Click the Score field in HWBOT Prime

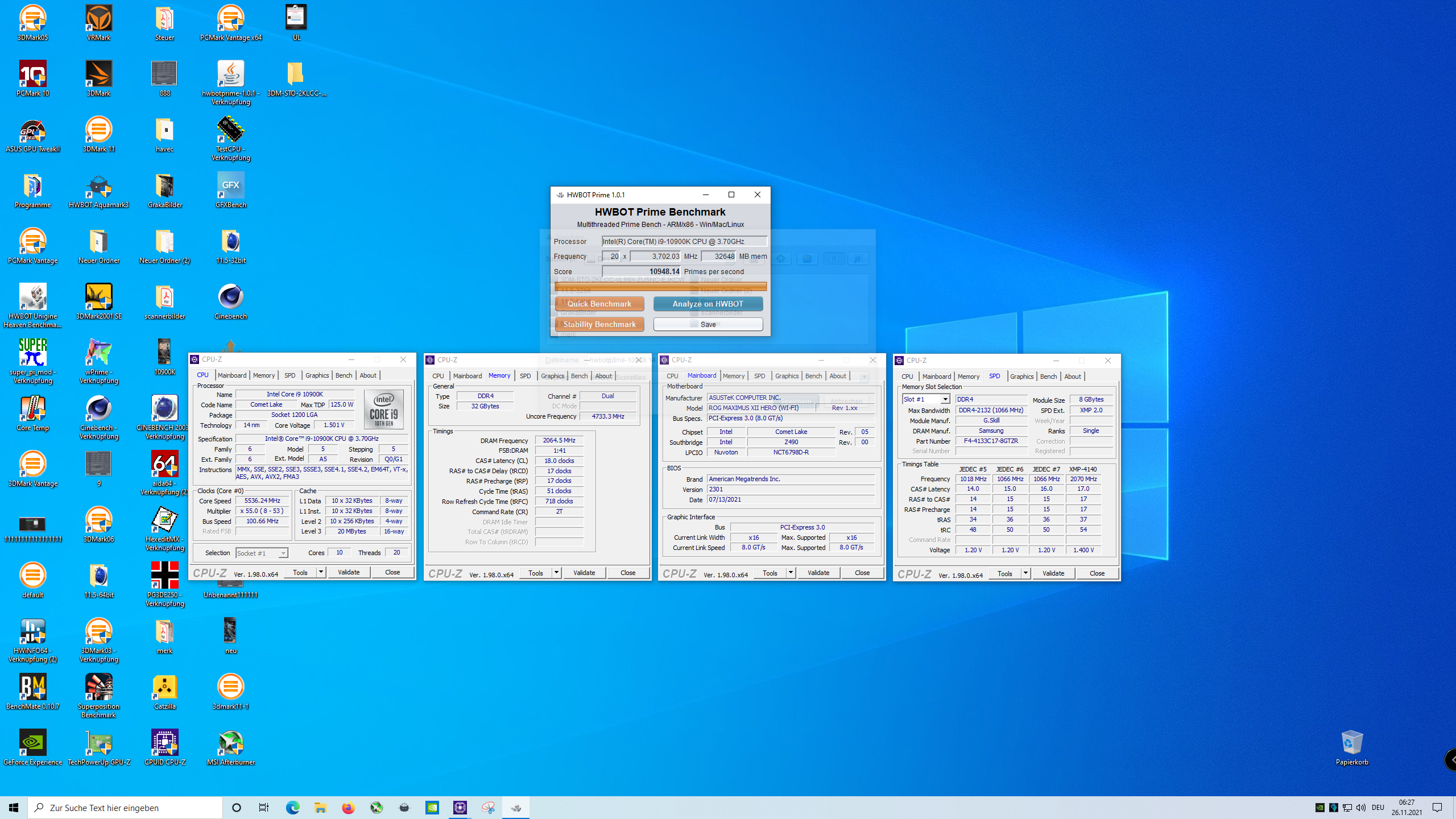[x=642, y=272]
